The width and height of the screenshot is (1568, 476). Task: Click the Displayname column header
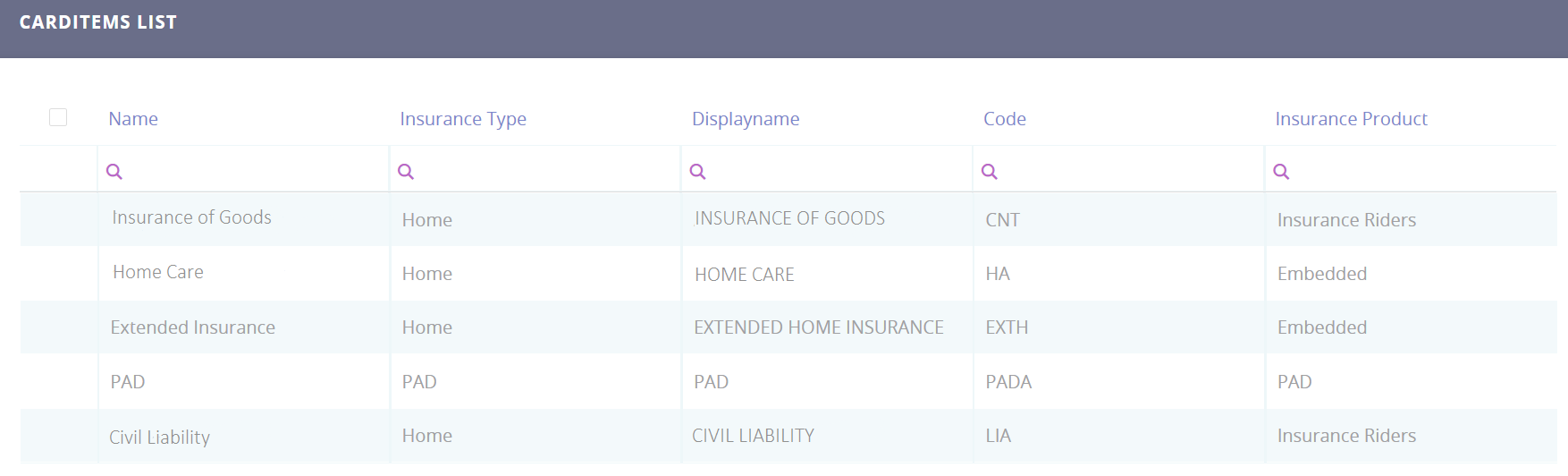pos(746,119)
